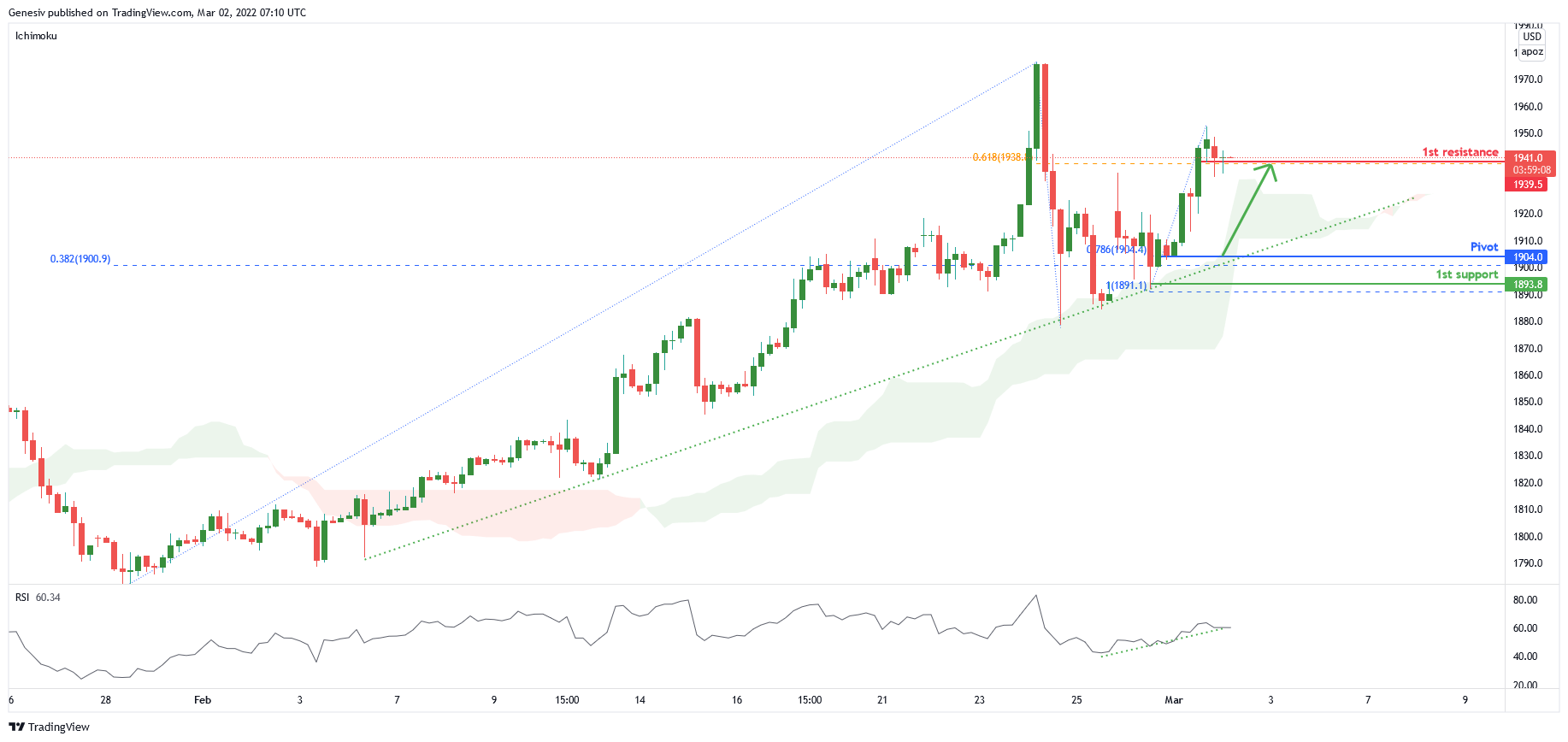Click the 16 date on time axis
Viewport: 1568px width, 742px height.
[737, 700]
